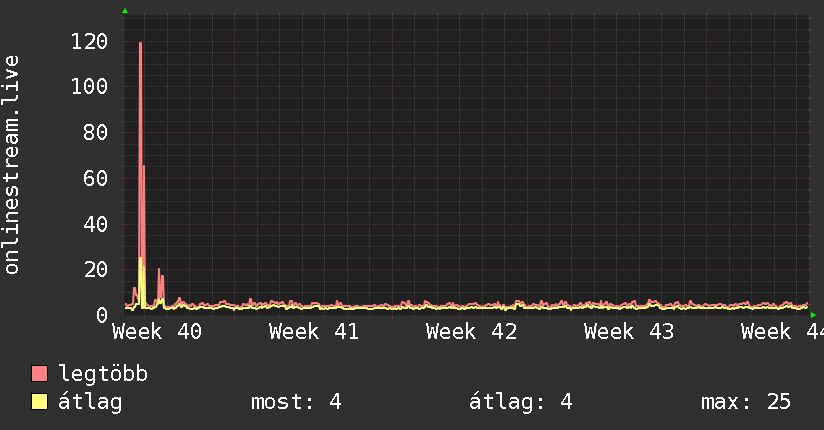
Task: Click the 0 y-axis label
Action: 102,315
